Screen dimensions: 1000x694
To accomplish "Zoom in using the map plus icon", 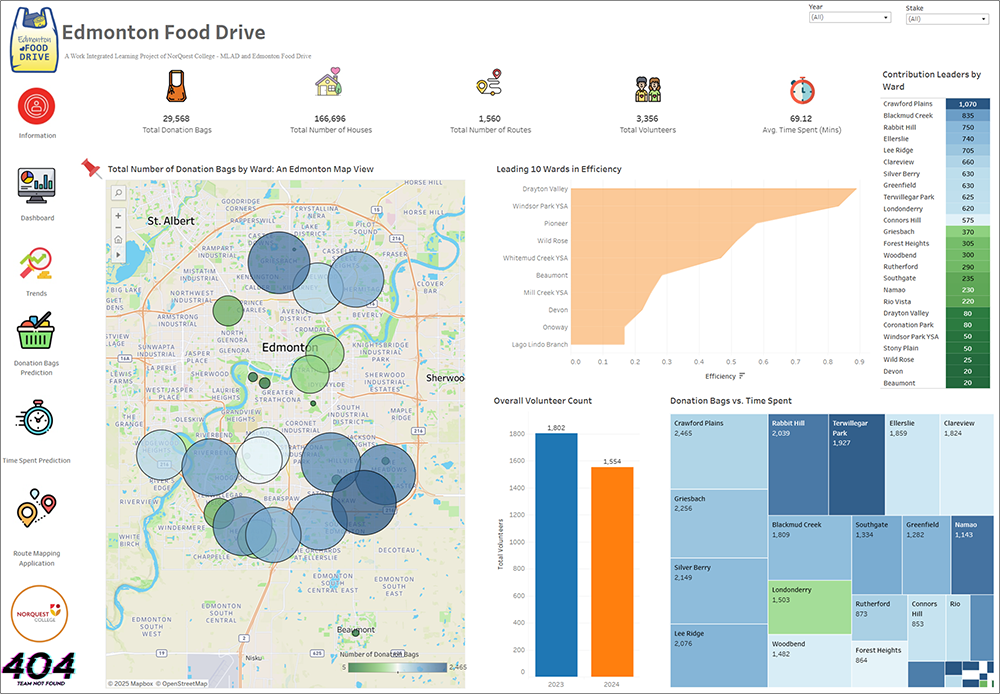I will point(118,216).
